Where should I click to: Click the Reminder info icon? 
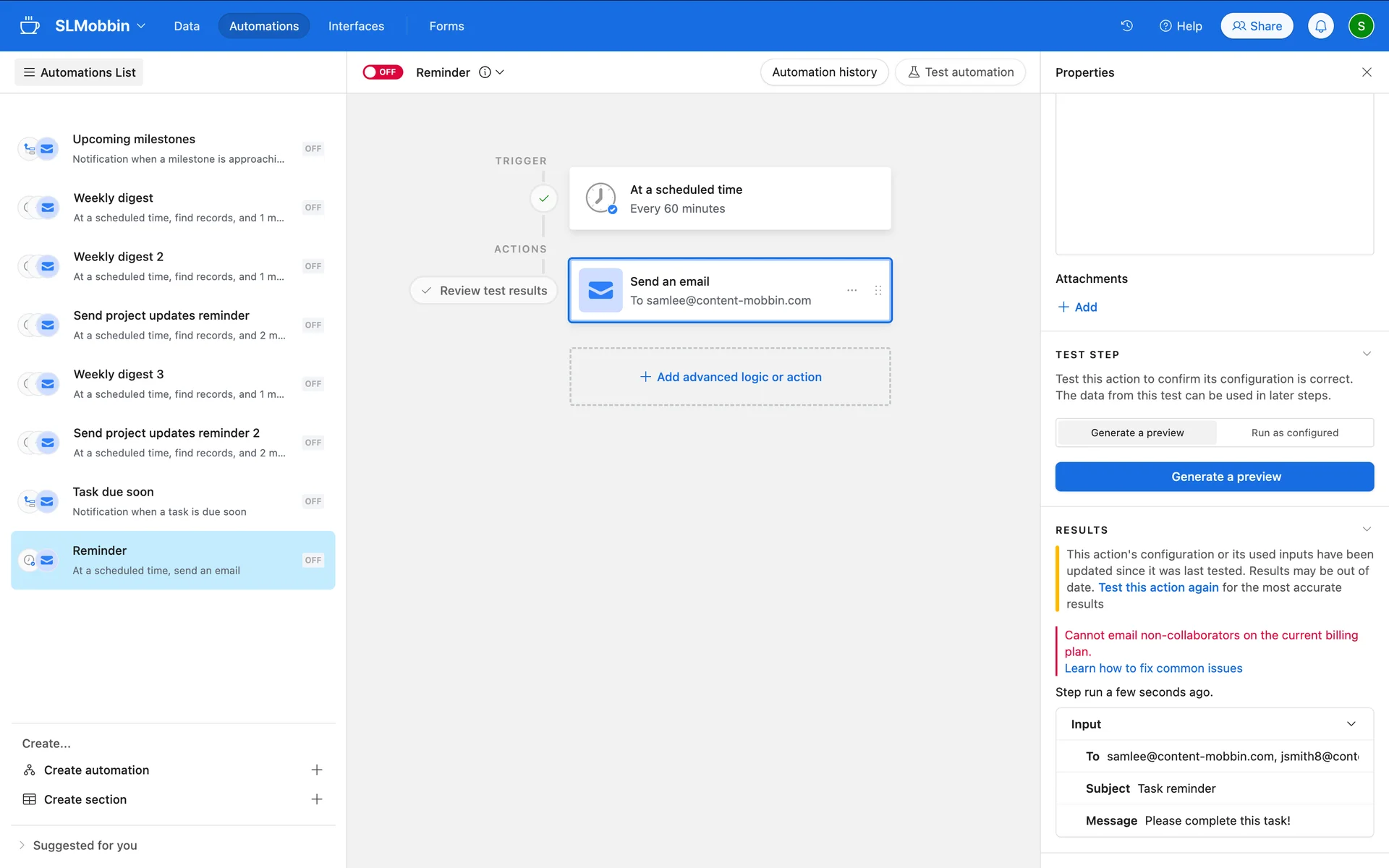coord(485,72)
